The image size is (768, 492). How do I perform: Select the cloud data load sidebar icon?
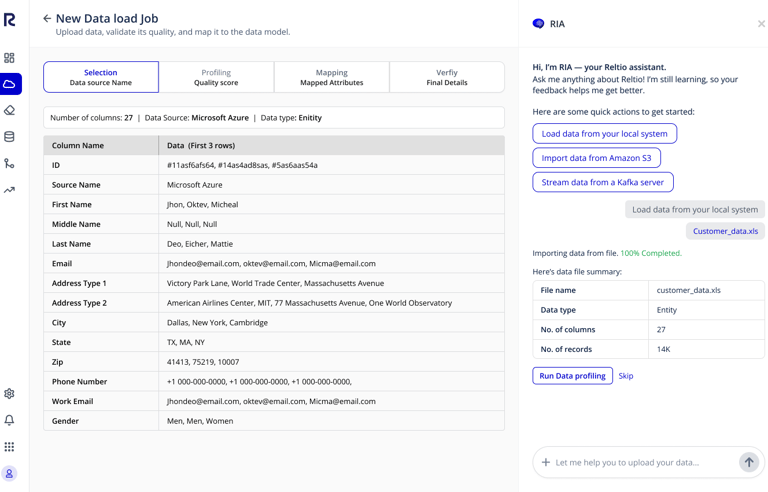[x=10, y=84]
